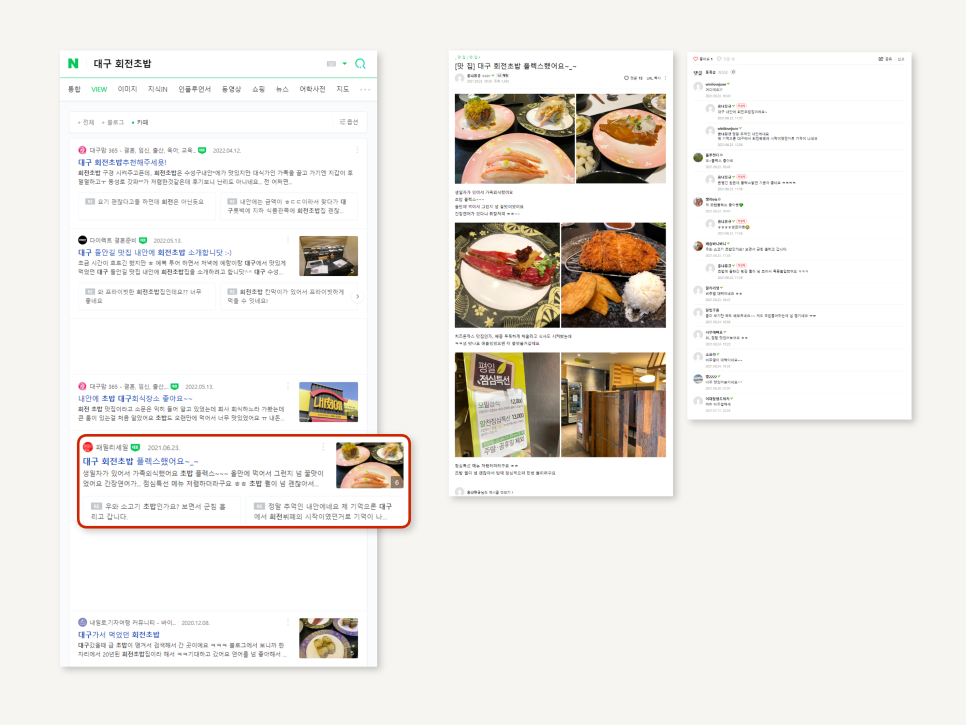
Task: Expand the green dropdown arrow beside search icon
Action: (344, 63)
